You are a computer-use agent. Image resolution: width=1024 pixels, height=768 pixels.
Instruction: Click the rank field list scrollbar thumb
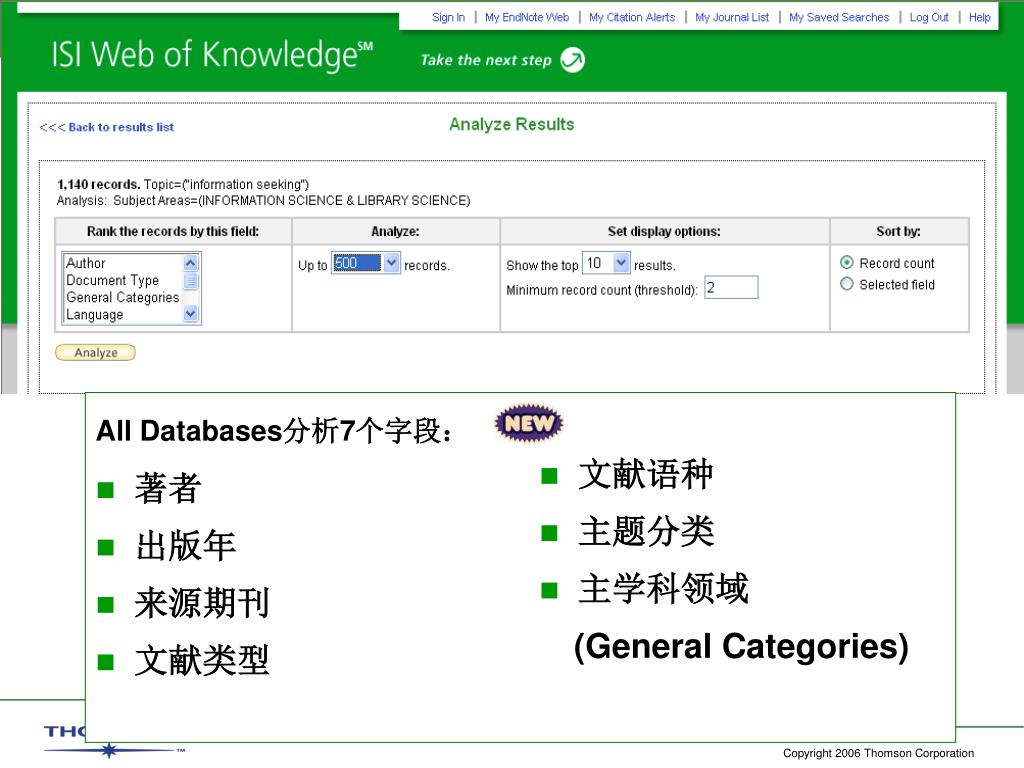click(x=191, y=281)
